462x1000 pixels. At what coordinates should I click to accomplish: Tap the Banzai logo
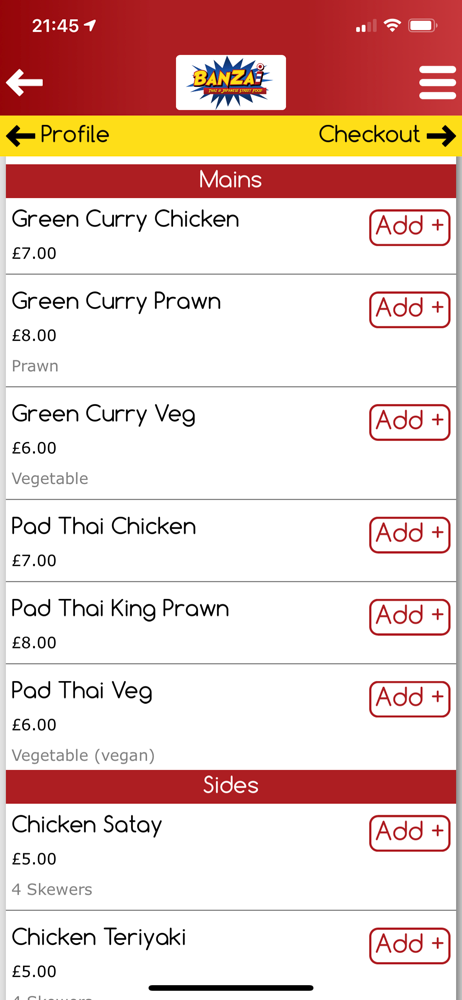(x=231, y=82)
